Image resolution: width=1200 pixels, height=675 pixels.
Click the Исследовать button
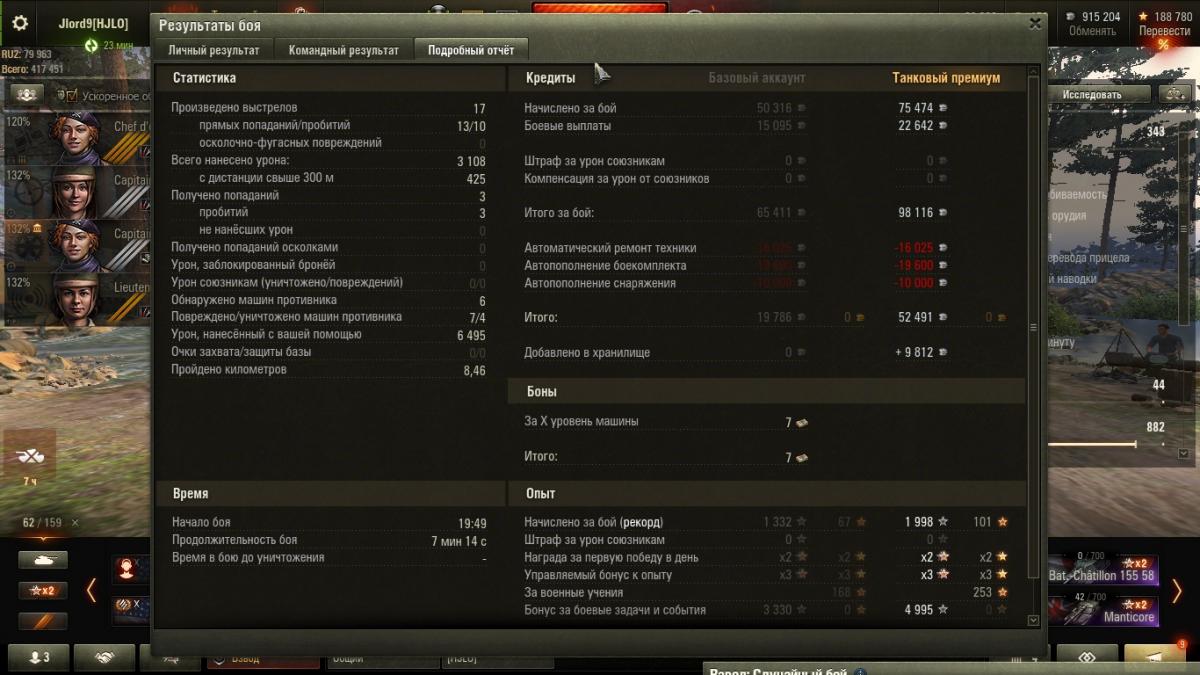(1092, 94)
